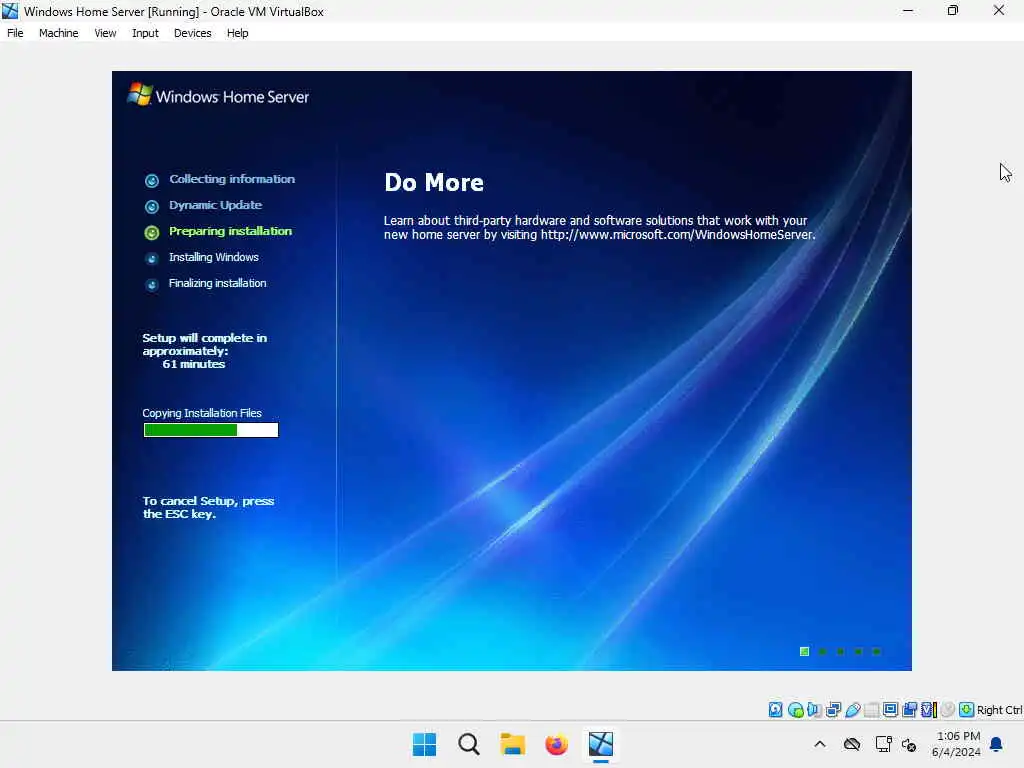Click 'Dynamic Update' step text
This screenshot has height=768, width=1024.
tap(216, 205)
